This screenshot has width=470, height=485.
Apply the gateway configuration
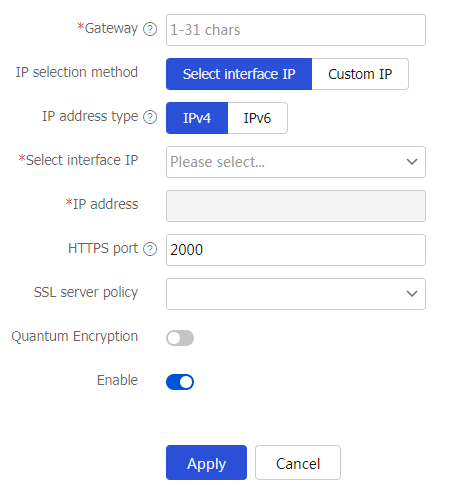point(206,463)
